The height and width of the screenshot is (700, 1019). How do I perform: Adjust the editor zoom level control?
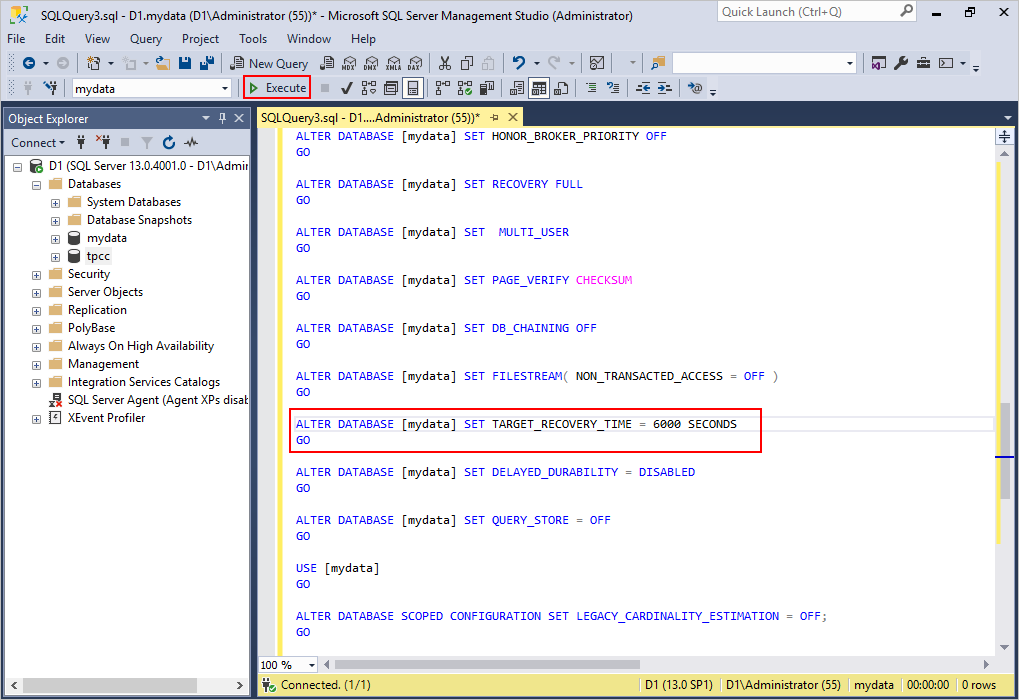pos(287,664)
